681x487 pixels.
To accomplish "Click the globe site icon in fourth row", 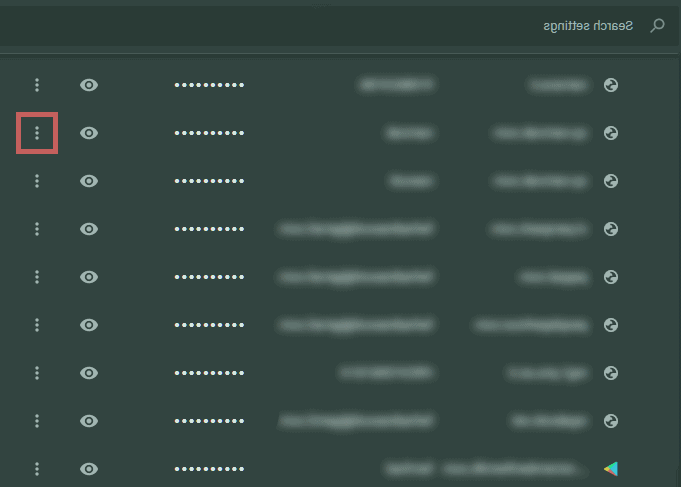I will (611, 229).
